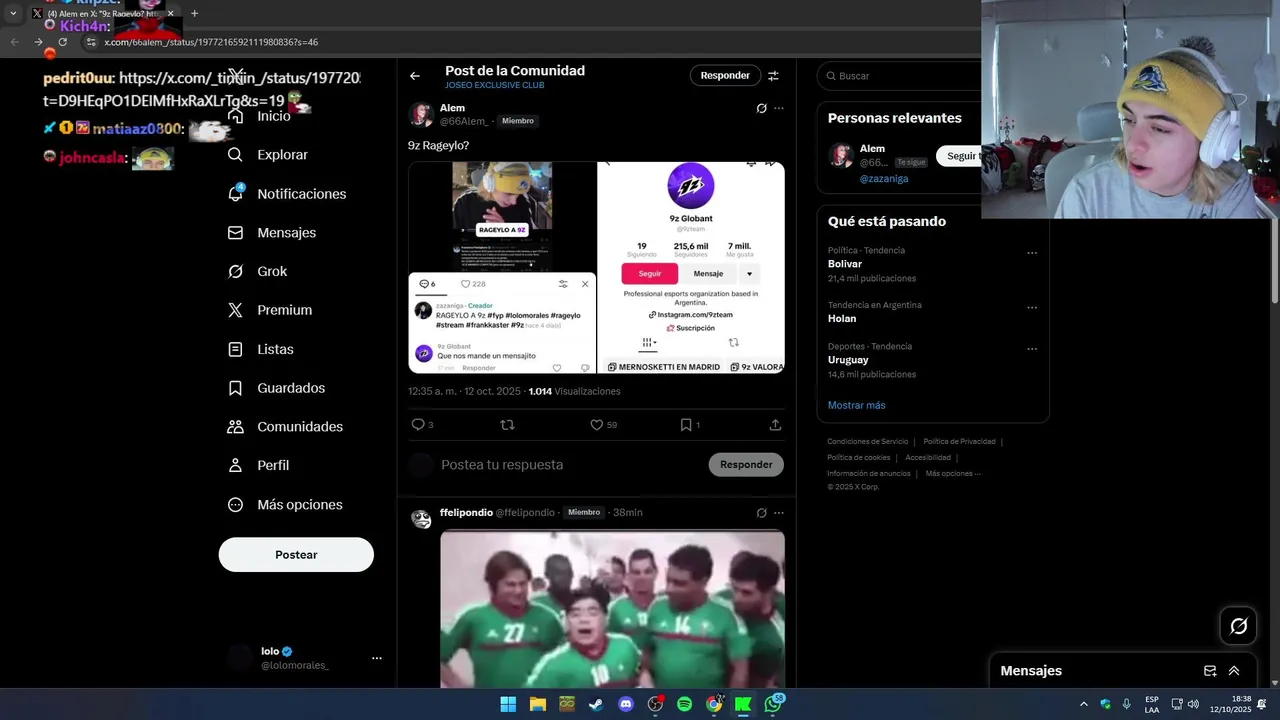Click Responder beside the reply box

[746, 465]
